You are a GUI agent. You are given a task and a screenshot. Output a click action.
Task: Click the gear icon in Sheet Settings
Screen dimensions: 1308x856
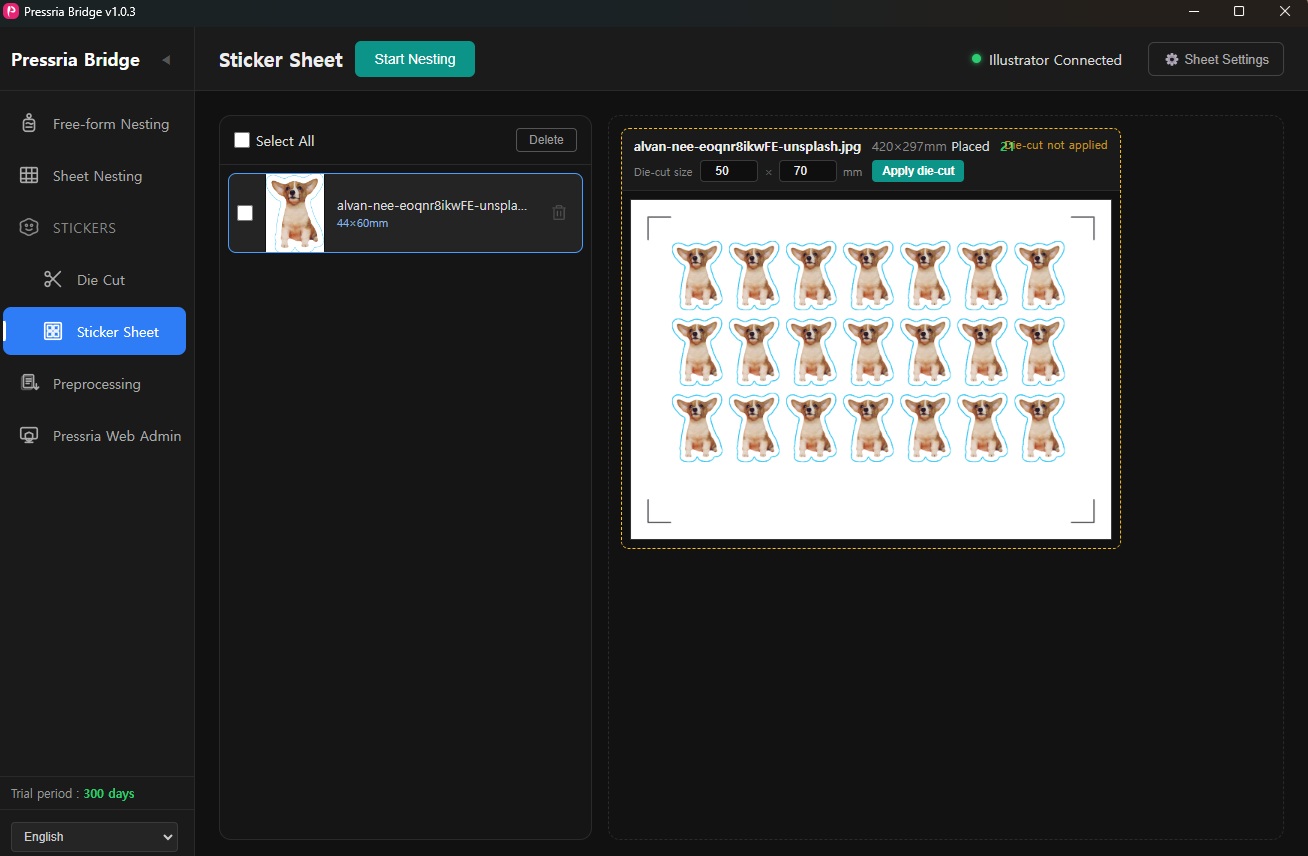pos(1172,60)
